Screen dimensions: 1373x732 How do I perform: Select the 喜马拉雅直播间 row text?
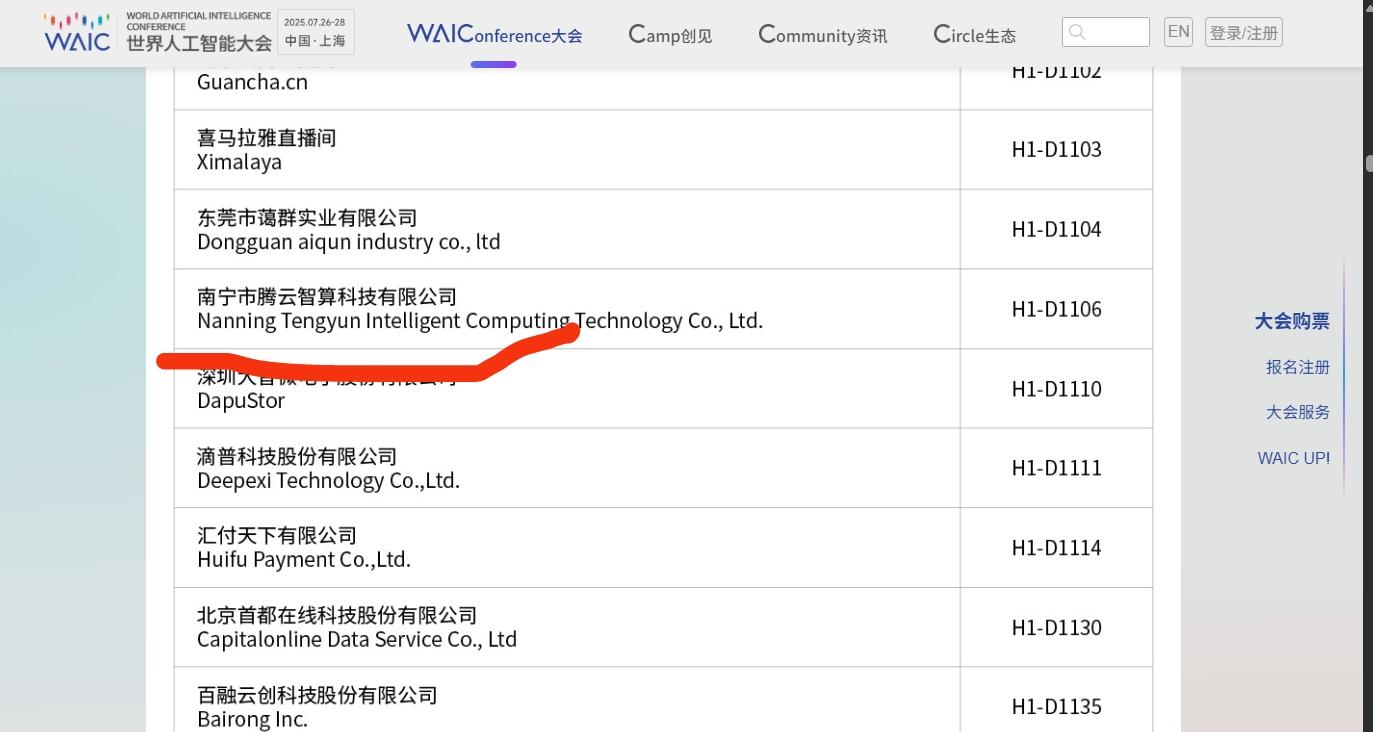(266, 138)
